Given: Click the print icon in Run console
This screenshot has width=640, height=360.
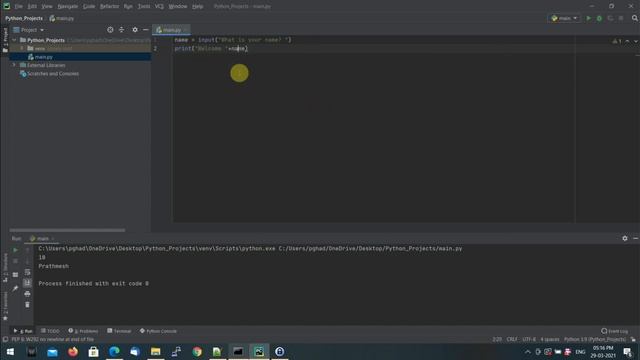Looking at the screenshot, I should pyautogui.click(x=27, y=294).
